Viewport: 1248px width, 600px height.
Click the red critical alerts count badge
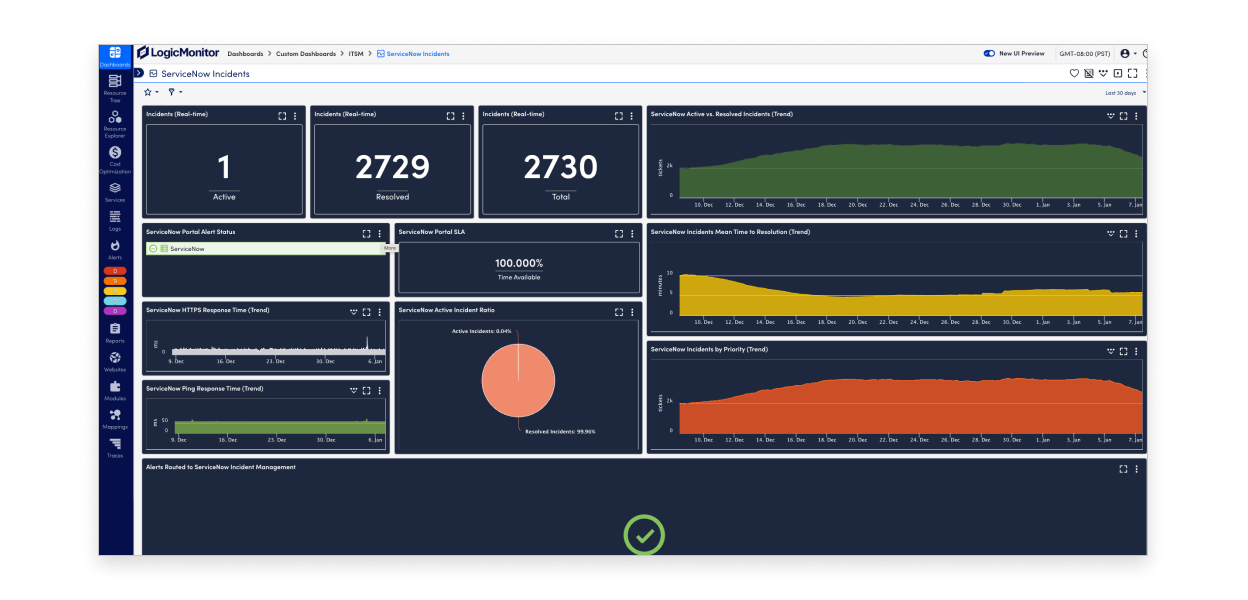point(115,271)
